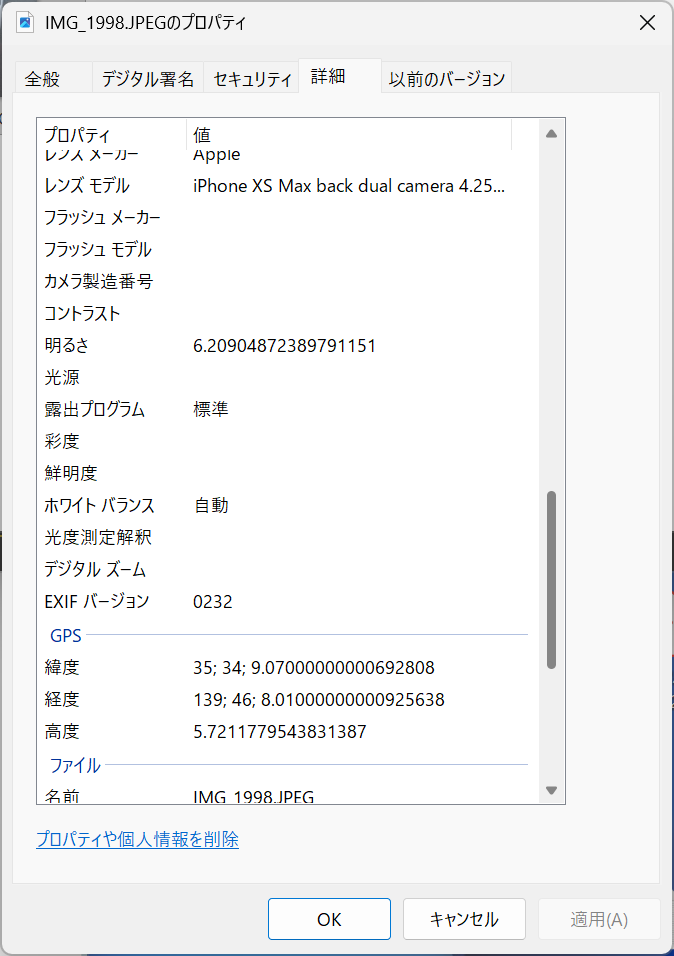Viewport: 674px width, 956px height.
Task: Click the 高度 altitude value
Action: pos(280,731)
